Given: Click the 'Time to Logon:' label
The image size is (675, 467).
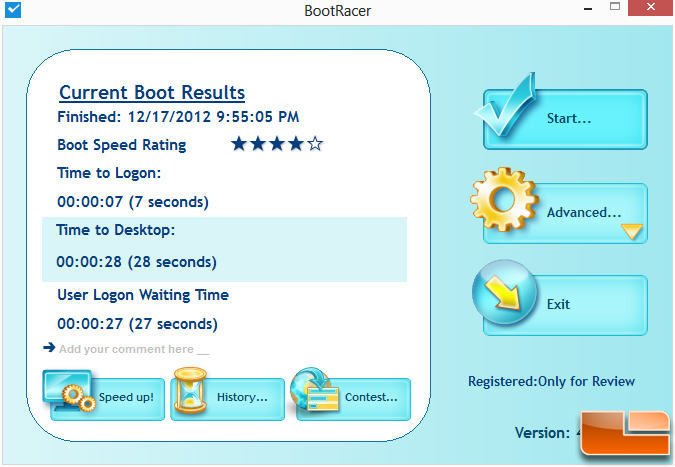Looking at the screenshot, I should (109, 173).
